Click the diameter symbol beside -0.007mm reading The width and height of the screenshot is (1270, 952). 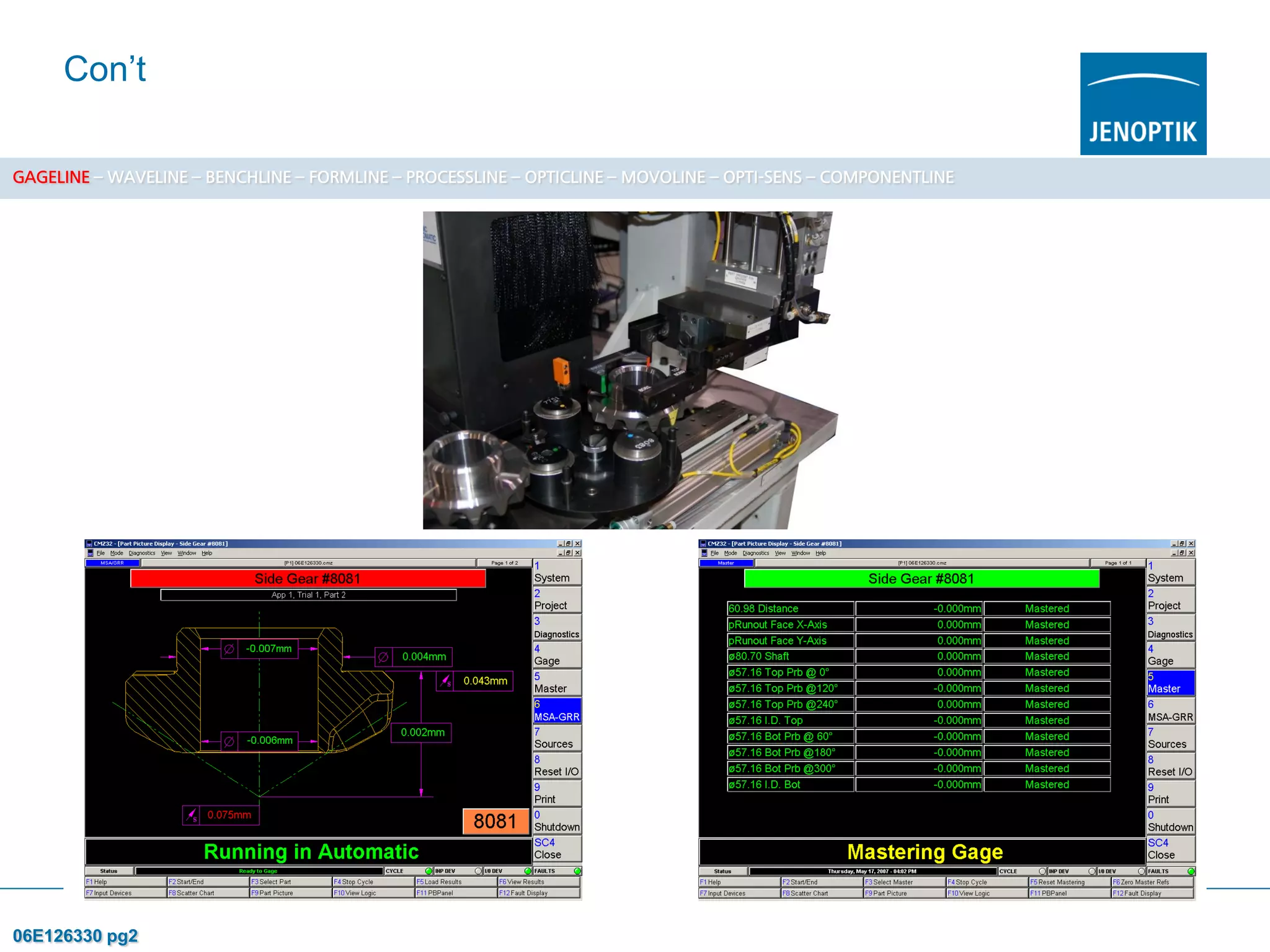coord(229,649)
